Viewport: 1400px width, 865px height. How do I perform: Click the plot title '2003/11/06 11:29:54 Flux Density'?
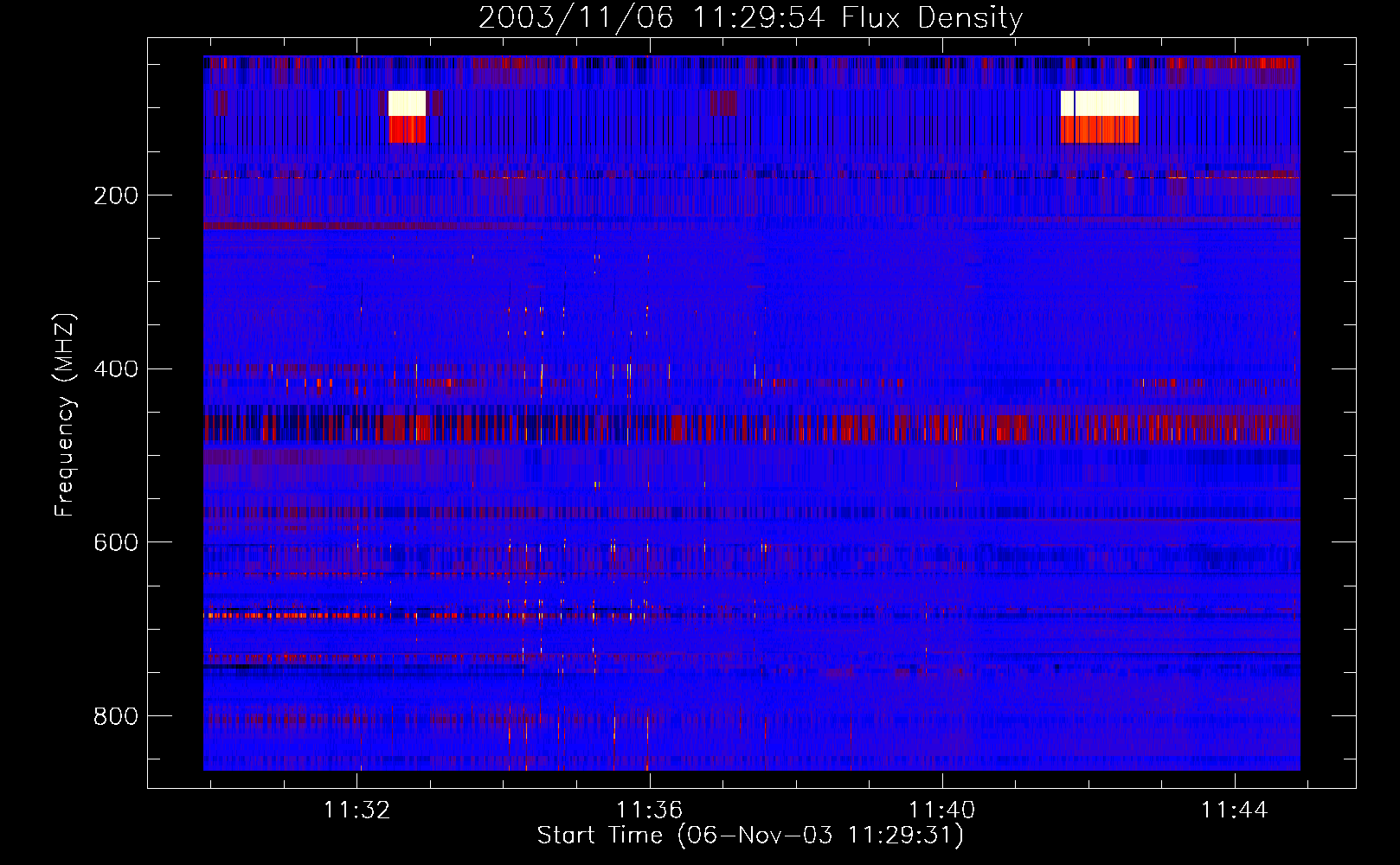(750, 17)
